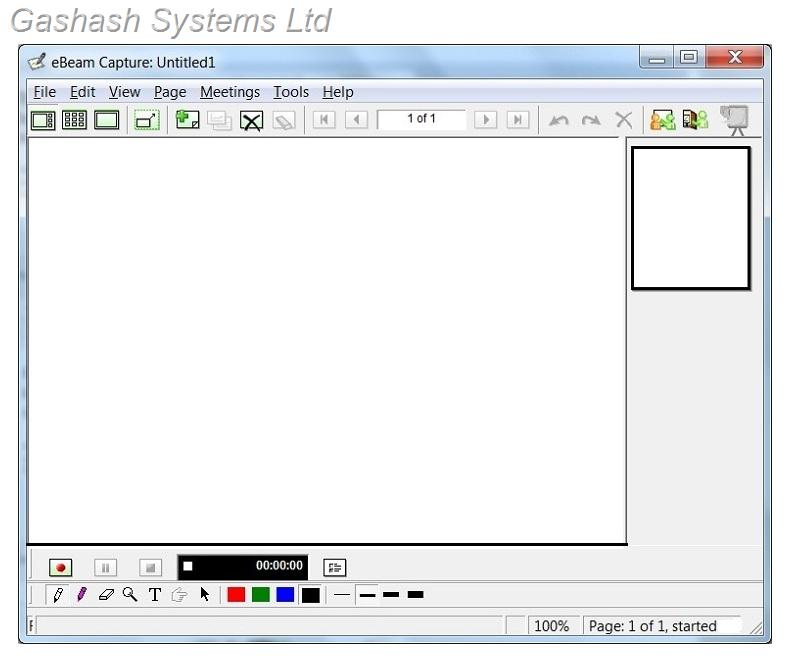Image resolution: width=798 pixels, height=658 pixels.
Task: Select the thinnest line width
Action: 342,594
